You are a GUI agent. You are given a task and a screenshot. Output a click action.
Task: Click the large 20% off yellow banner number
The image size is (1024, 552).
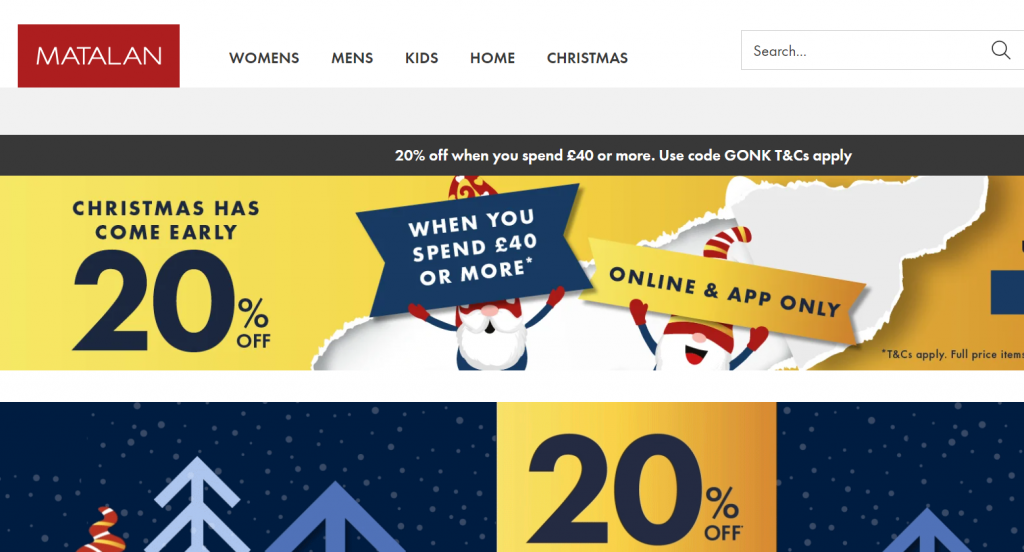171,301
